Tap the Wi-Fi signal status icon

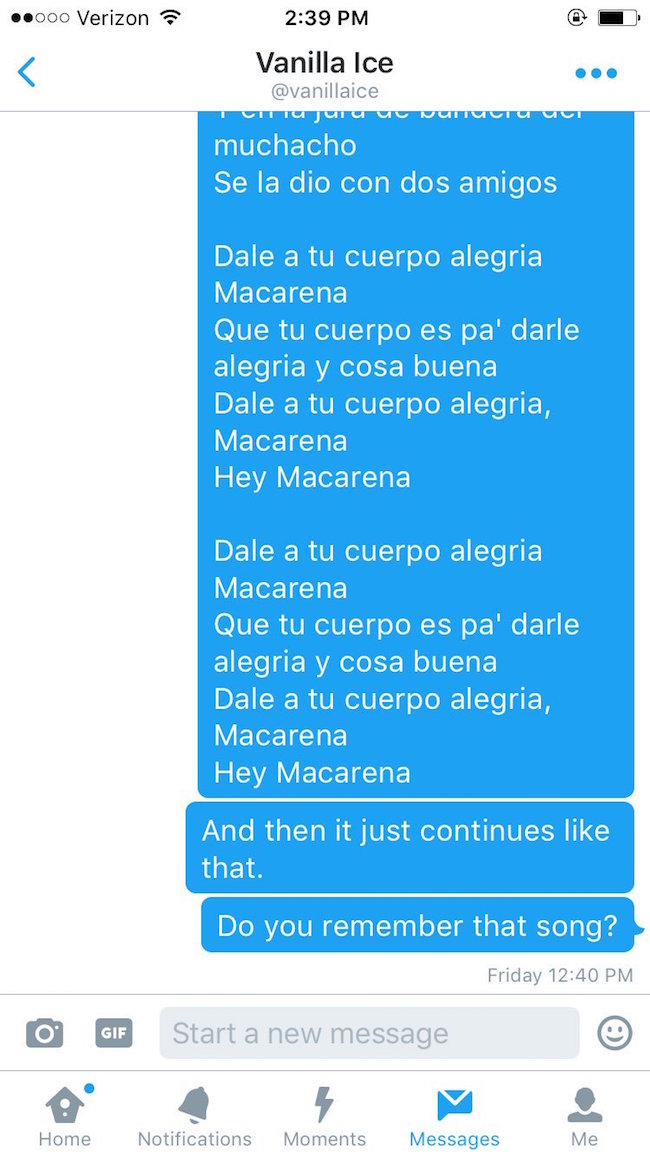[x=171, y=17]
